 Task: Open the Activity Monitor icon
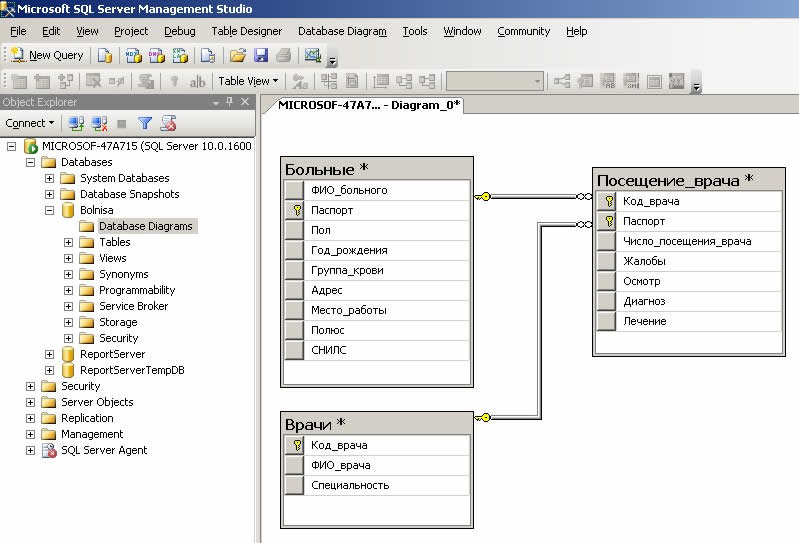[x=312, y=55]
